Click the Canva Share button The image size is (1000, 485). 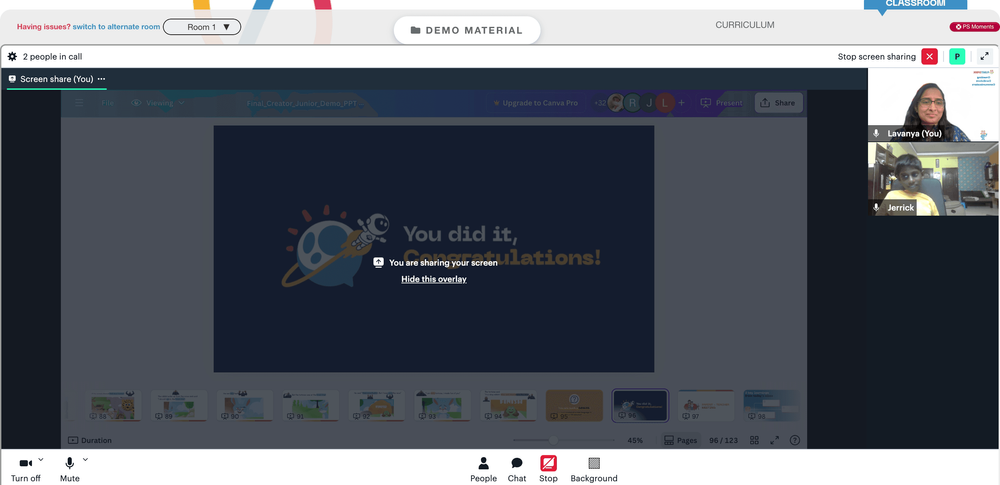click(x=779, y=103)
